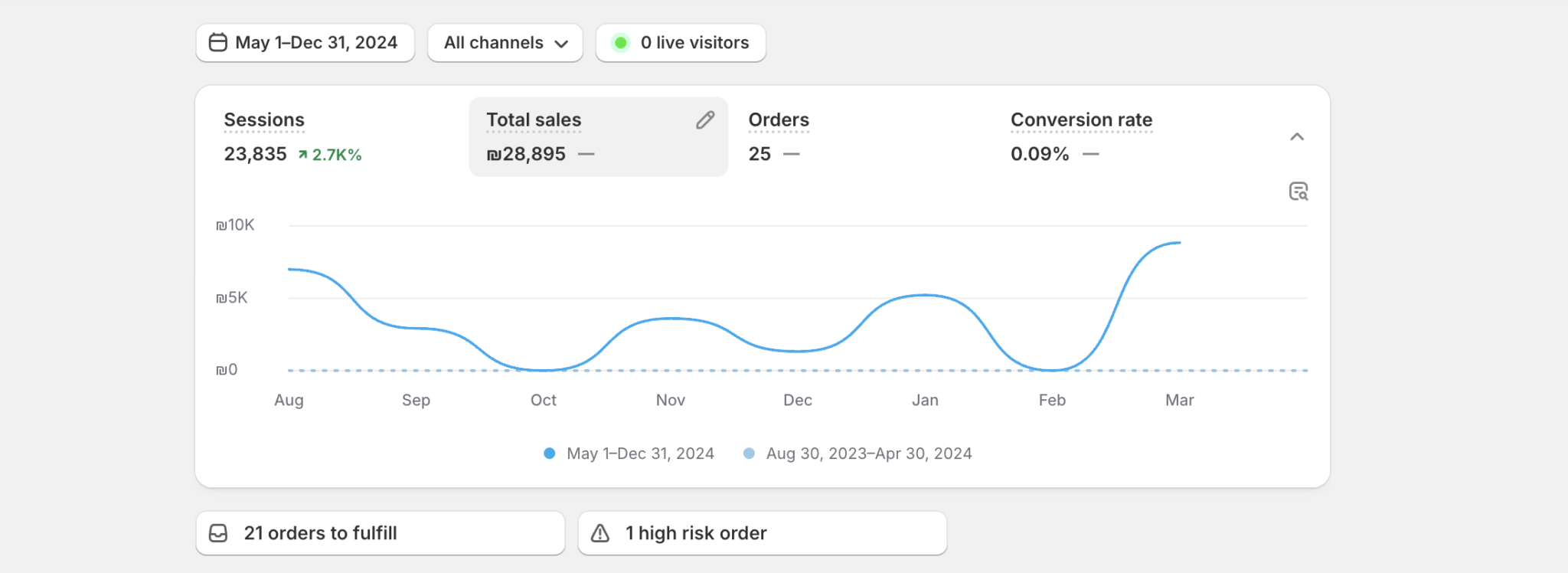Open the All channels dropdown

click(505, 43)
